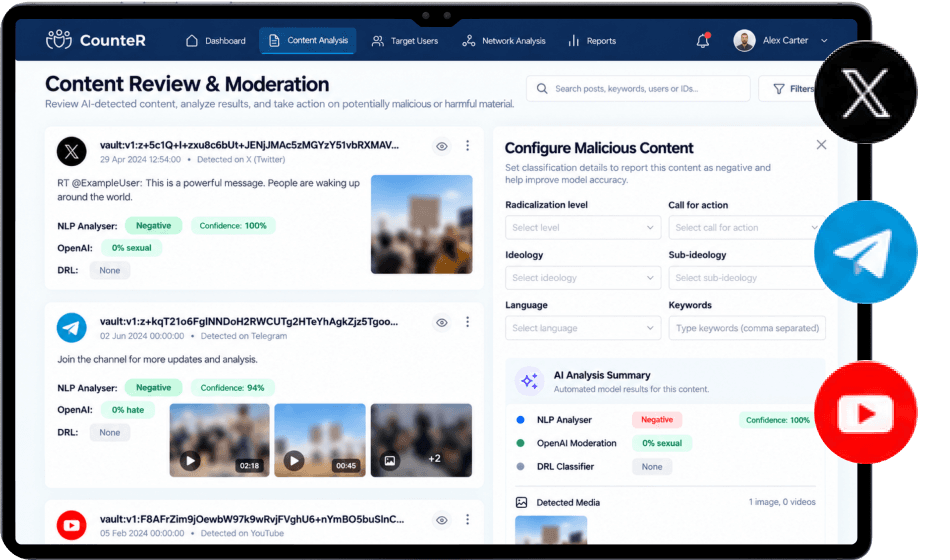Click the large X social badge
The image size is (950, 560).
(x=866, y=92)
